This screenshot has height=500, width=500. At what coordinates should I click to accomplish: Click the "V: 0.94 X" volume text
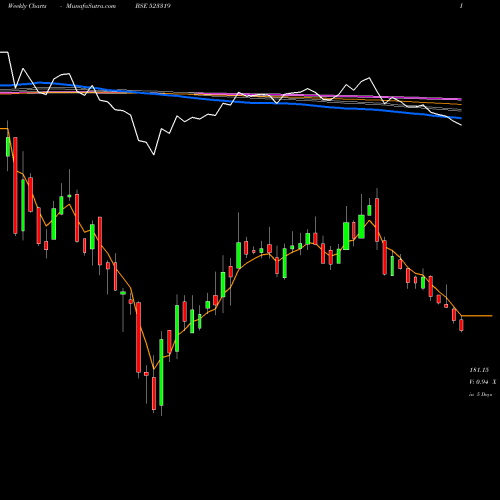(x=483, y=382)
